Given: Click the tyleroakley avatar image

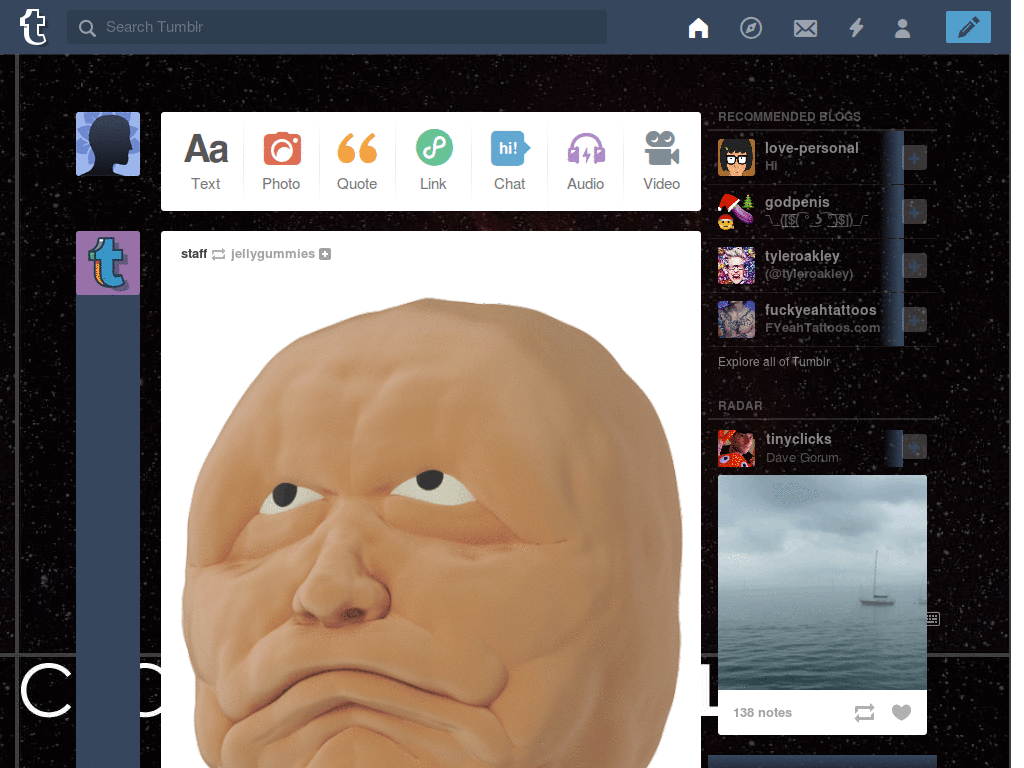Looking at the screenshot, I should [x=736, y=265].
